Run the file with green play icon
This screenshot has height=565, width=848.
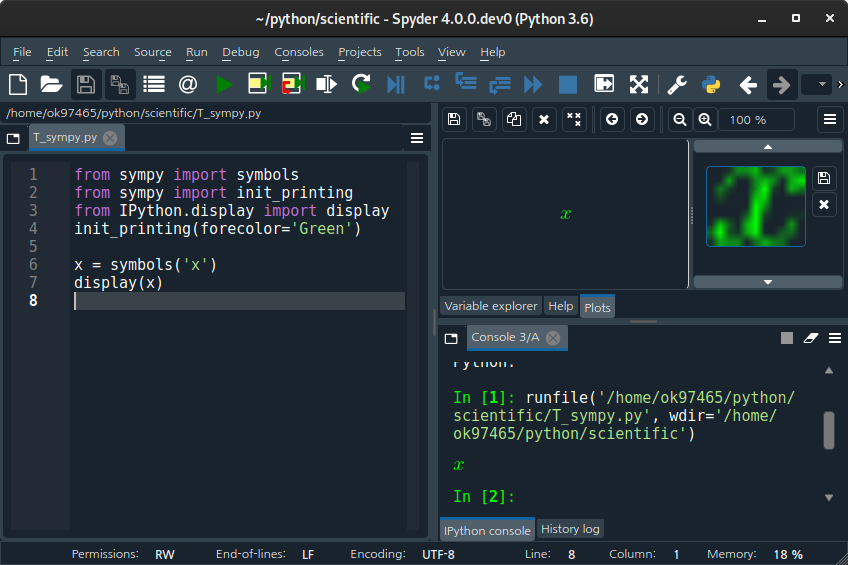[223, 85]
